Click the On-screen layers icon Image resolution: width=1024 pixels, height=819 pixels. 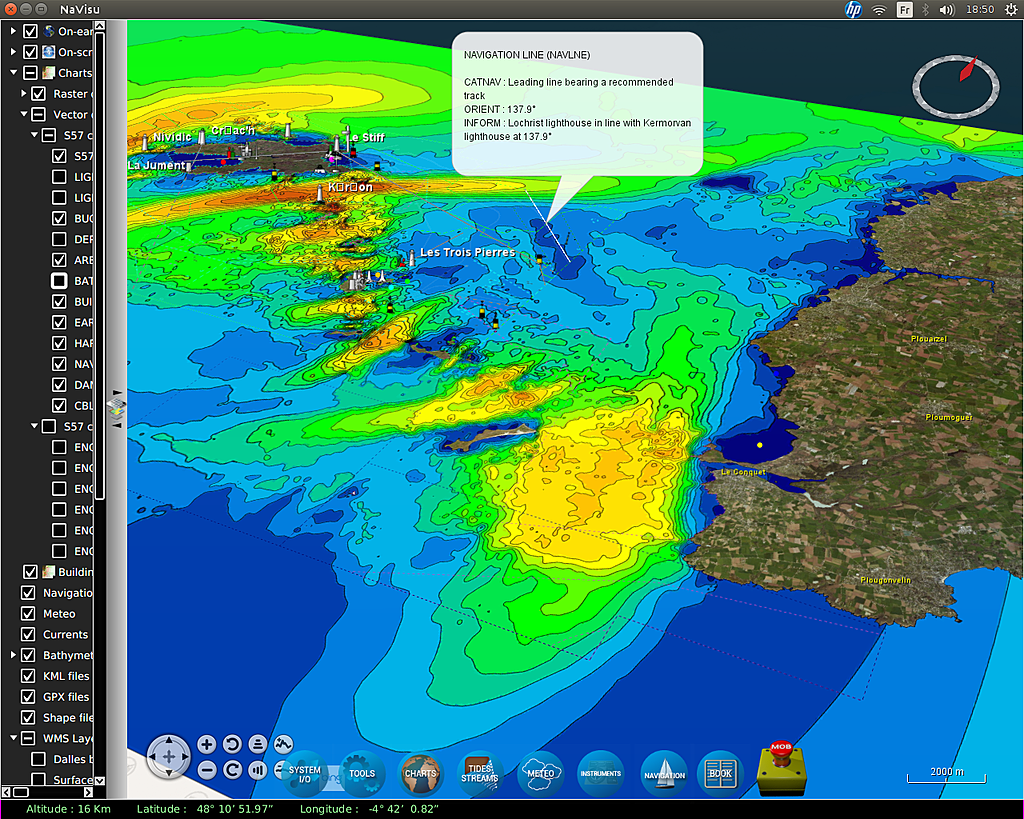(x=49, y=52)
